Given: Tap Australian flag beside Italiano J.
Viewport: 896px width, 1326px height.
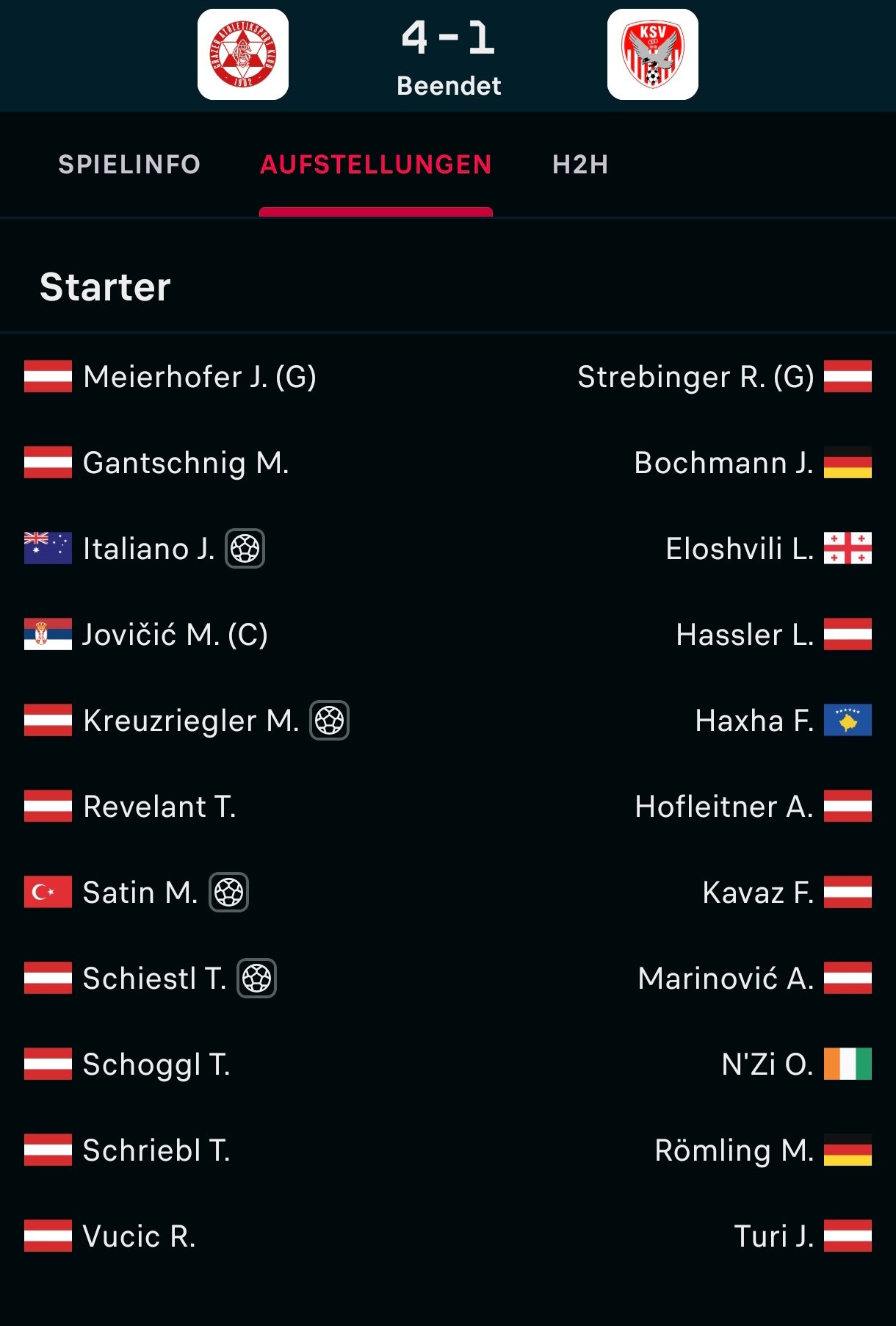Looking at the screenshot, I should tap(48, 548).
